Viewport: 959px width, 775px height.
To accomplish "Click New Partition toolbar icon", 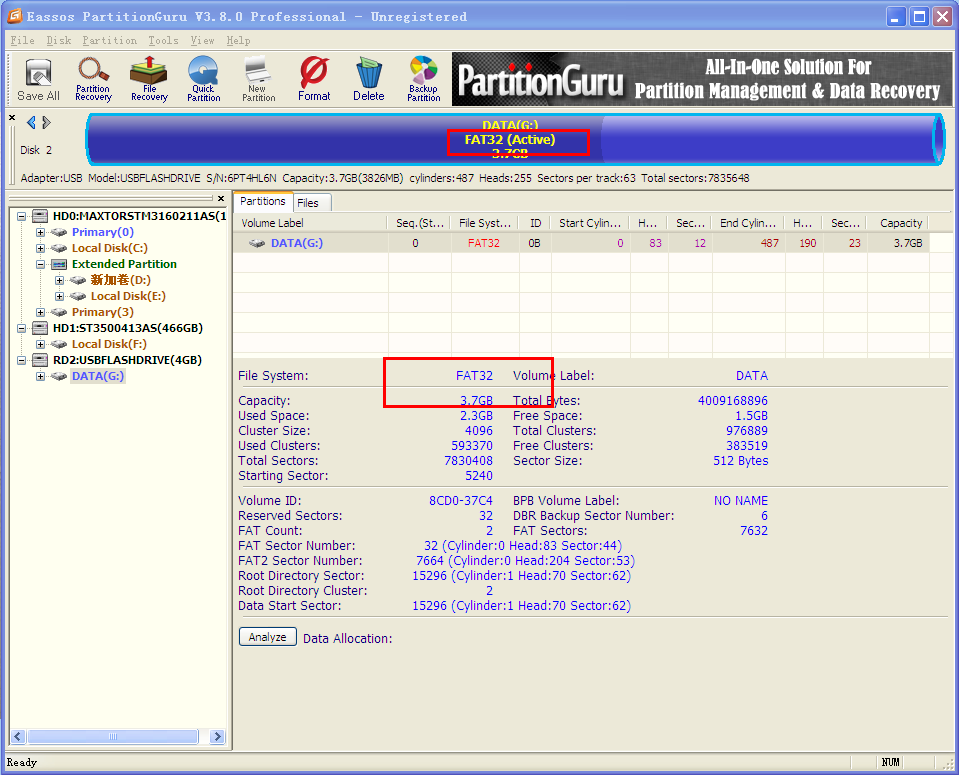I will coord(259,80).
